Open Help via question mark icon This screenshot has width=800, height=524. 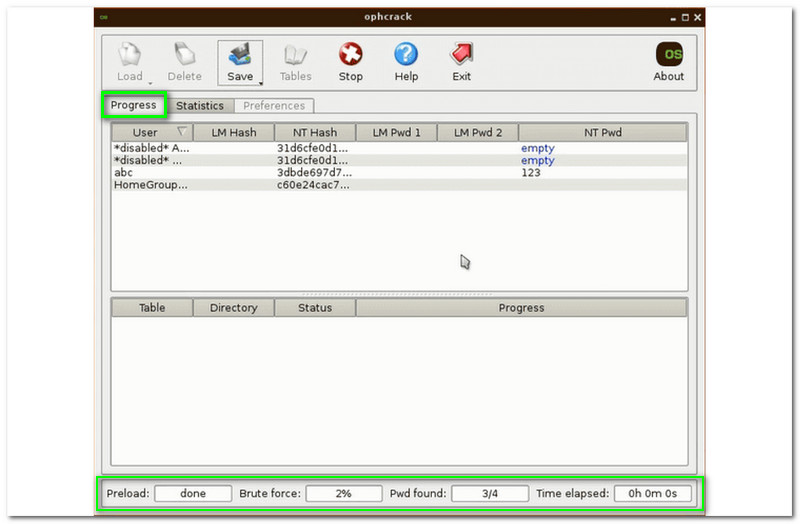[x=406, y=54]
